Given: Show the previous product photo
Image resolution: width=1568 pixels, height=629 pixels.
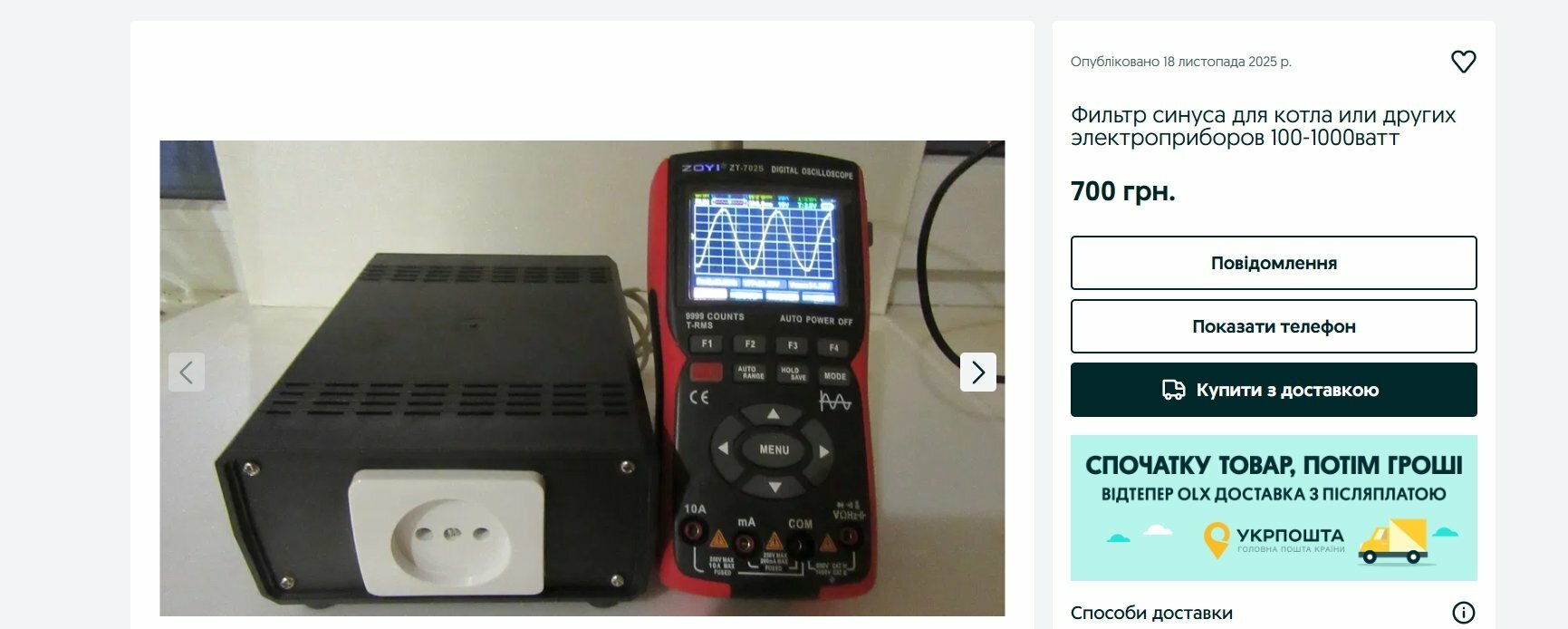Looking at the screenshot, I should point(187,372).
